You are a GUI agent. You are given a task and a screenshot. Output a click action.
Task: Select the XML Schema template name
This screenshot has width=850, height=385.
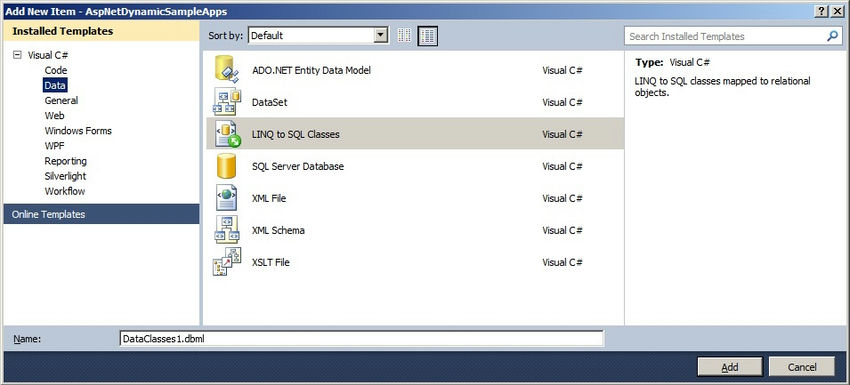point(278,230)
